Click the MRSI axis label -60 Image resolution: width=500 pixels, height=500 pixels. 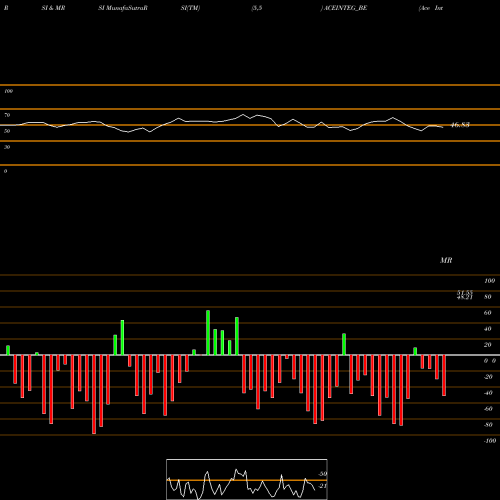point(488,409)
